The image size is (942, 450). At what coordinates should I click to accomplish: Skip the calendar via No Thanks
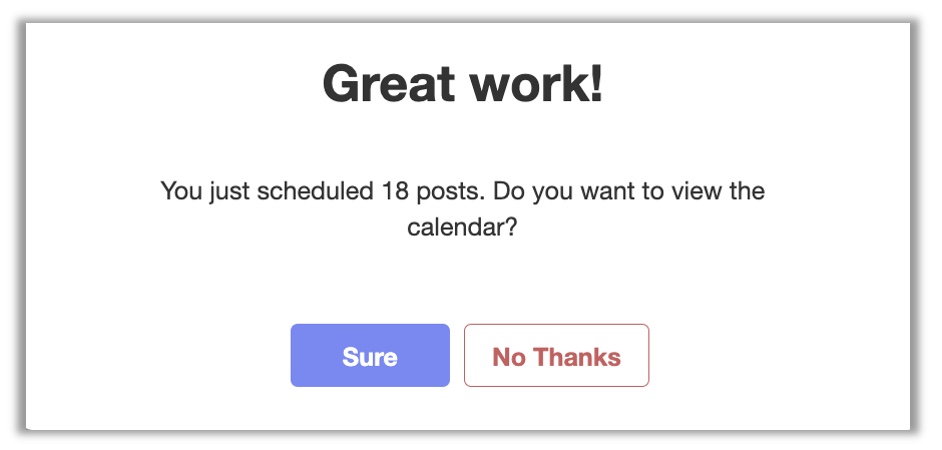[x=556, y=356]
